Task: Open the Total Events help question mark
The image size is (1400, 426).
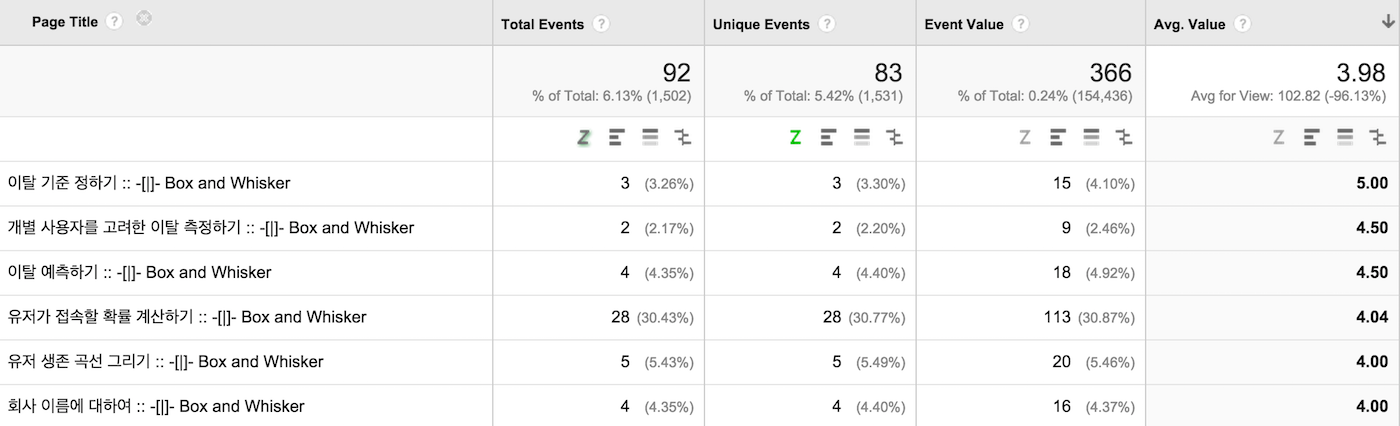Action: 601,24
